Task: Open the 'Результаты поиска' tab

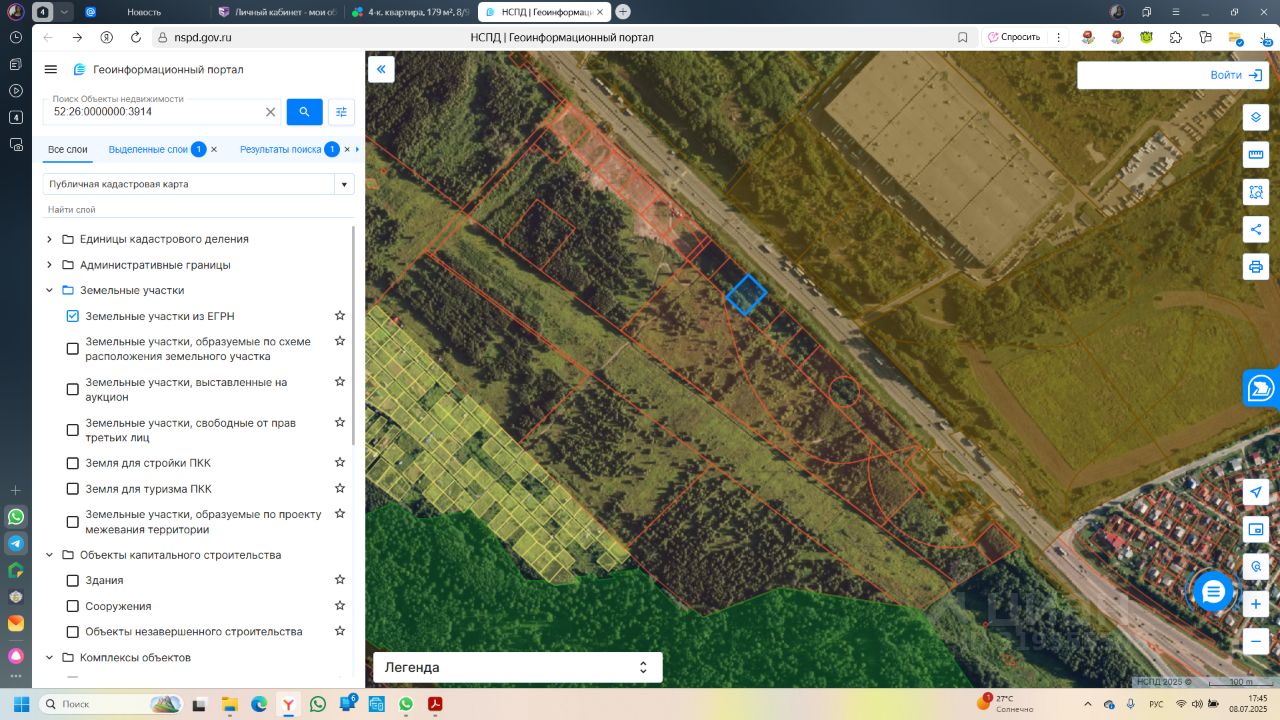Action: click(x=280, y=149)
